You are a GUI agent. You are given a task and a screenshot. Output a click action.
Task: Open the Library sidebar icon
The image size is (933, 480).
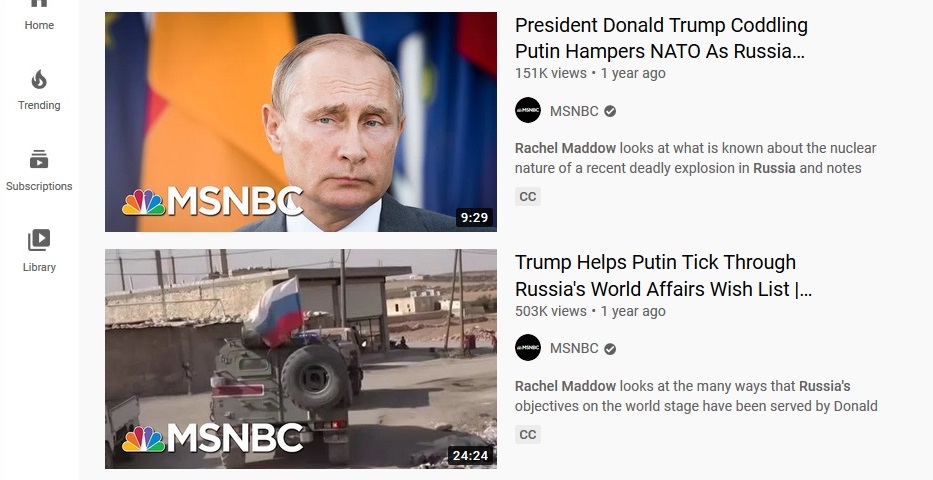pyautogui.click(x=39, y=240)
